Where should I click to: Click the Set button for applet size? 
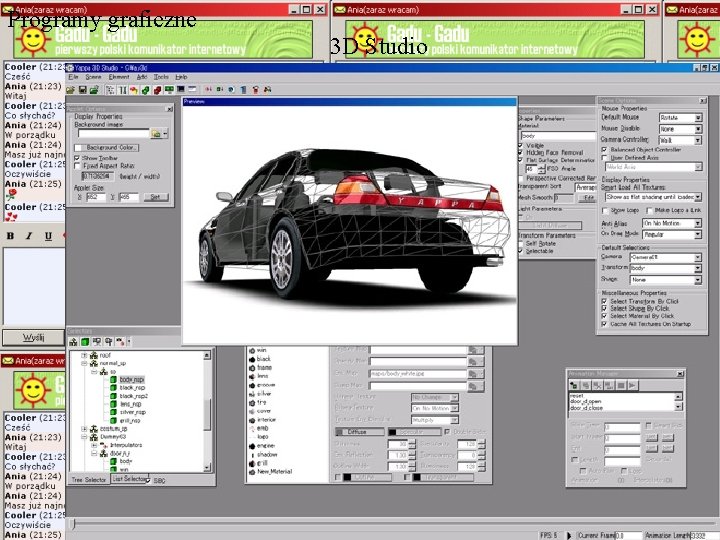tap(156, 197)
